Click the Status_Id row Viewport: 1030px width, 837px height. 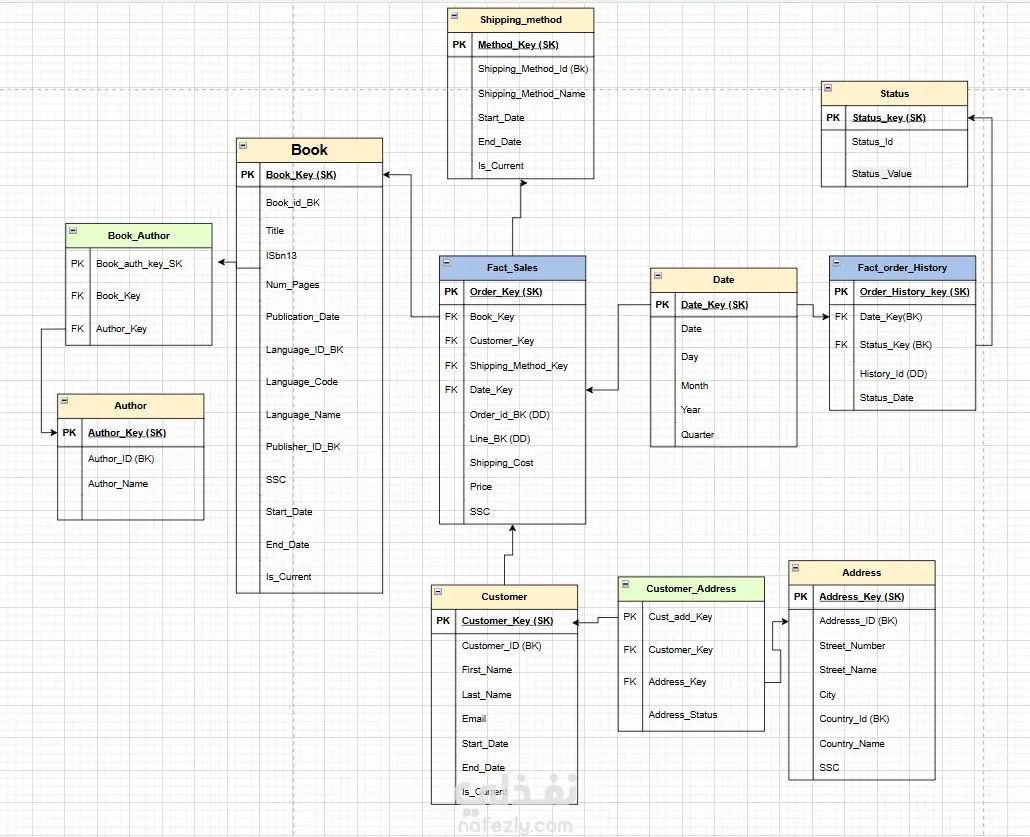(x=894, y=142)
